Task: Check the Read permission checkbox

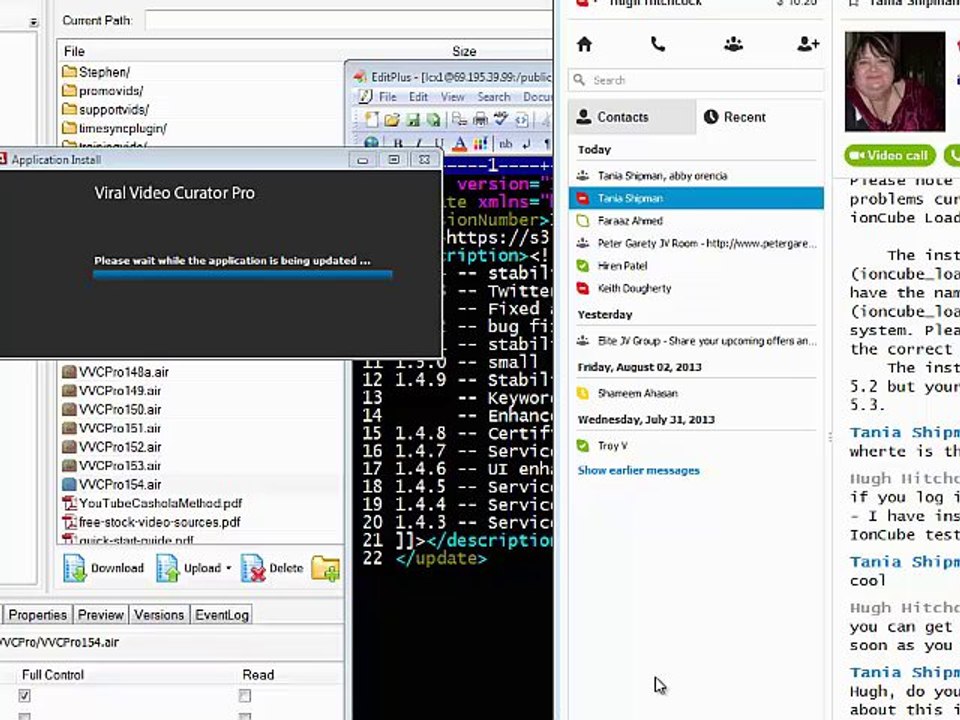Action: pyautogui.click(x=245, y=696)
